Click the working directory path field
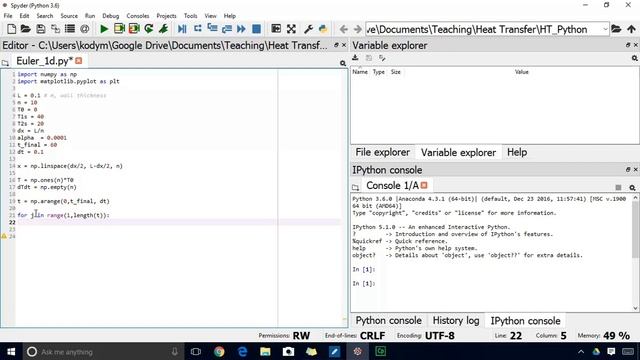Screen dimensions: 640x360 coord(484,29)
